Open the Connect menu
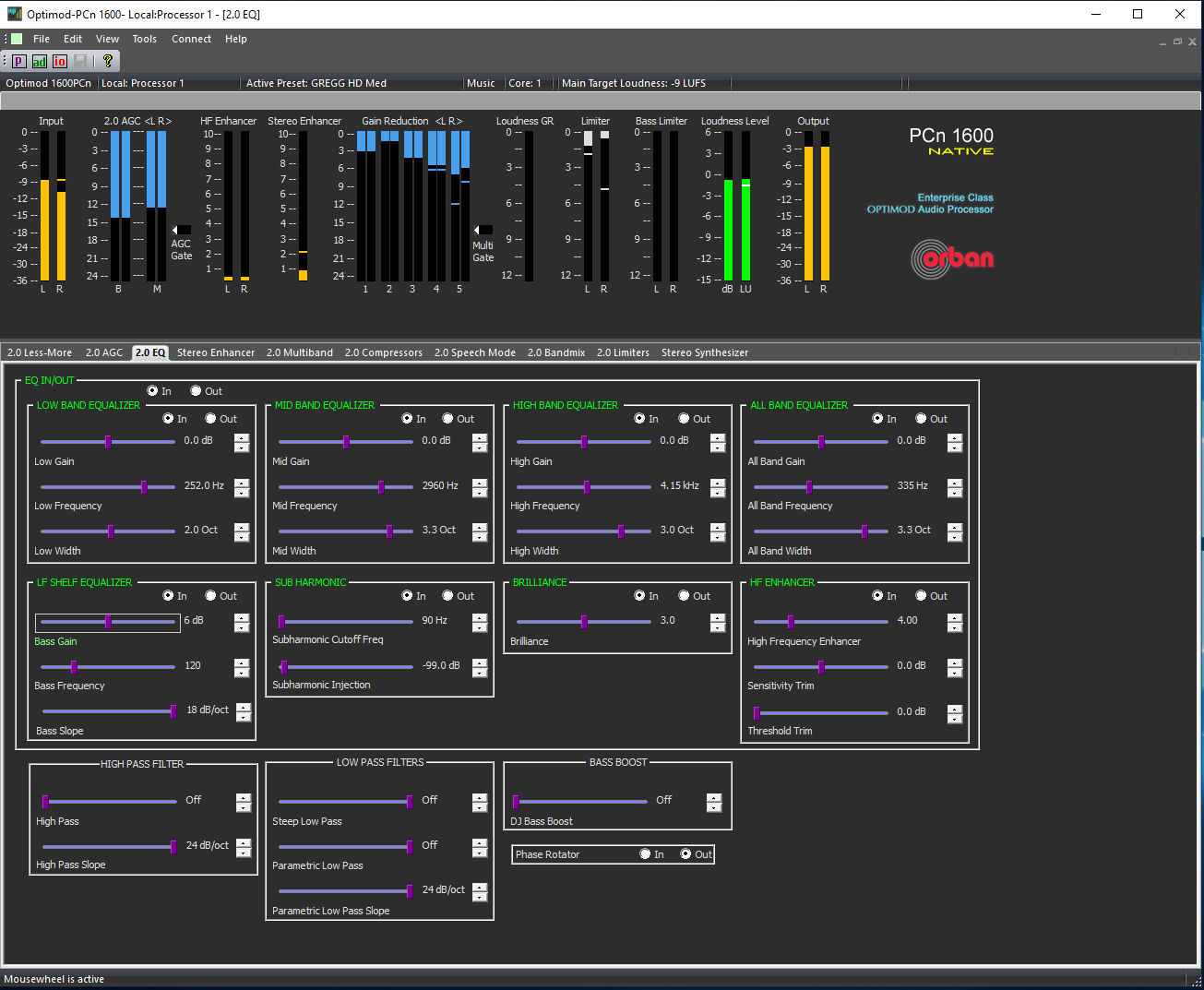The image size is (1204, 990). pos(191,39)
